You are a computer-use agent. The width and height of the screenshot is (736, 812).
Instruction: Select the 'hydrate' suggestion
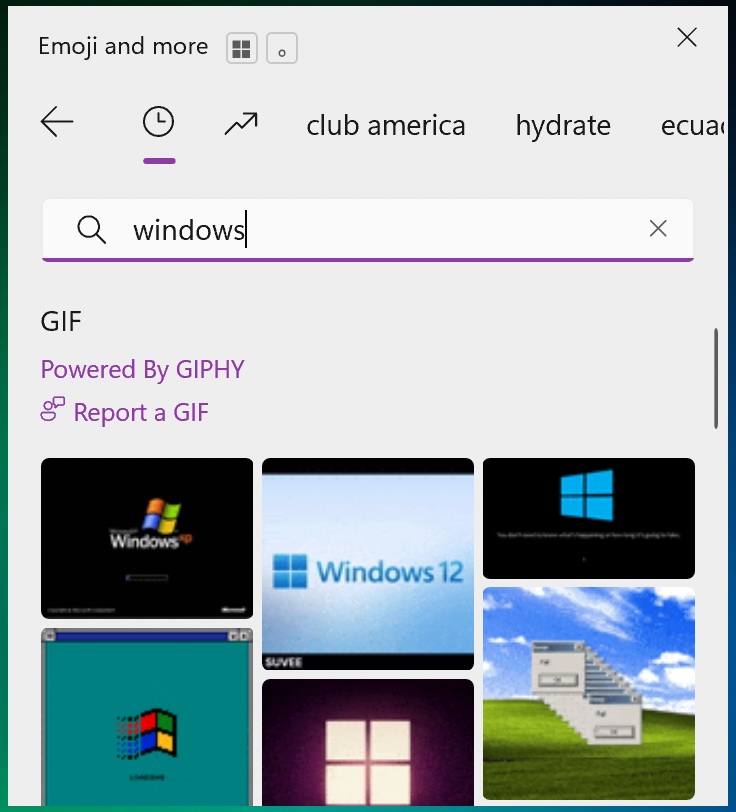tap(563, 125)
